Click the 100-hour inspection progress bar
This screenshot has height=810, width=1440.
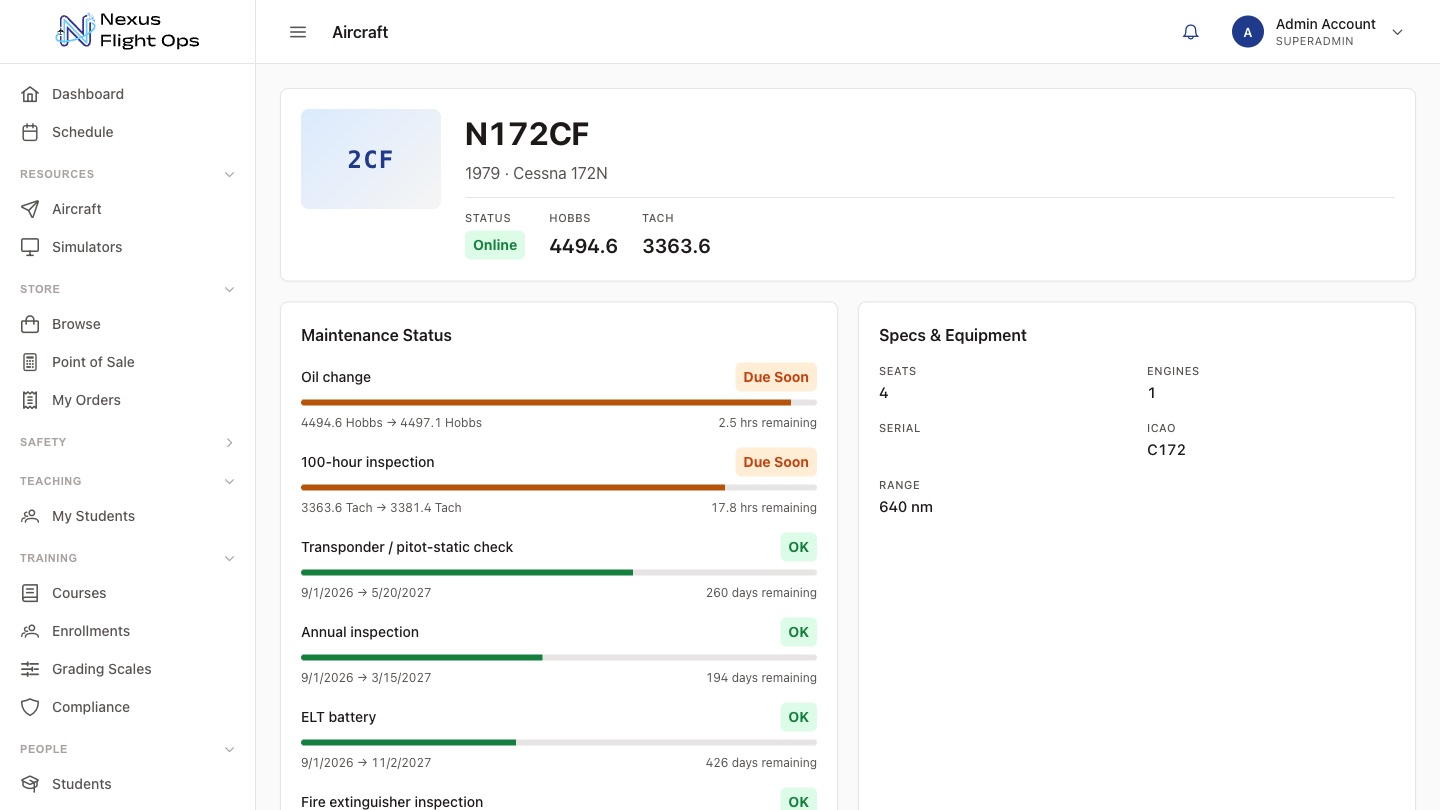(559, 487)
